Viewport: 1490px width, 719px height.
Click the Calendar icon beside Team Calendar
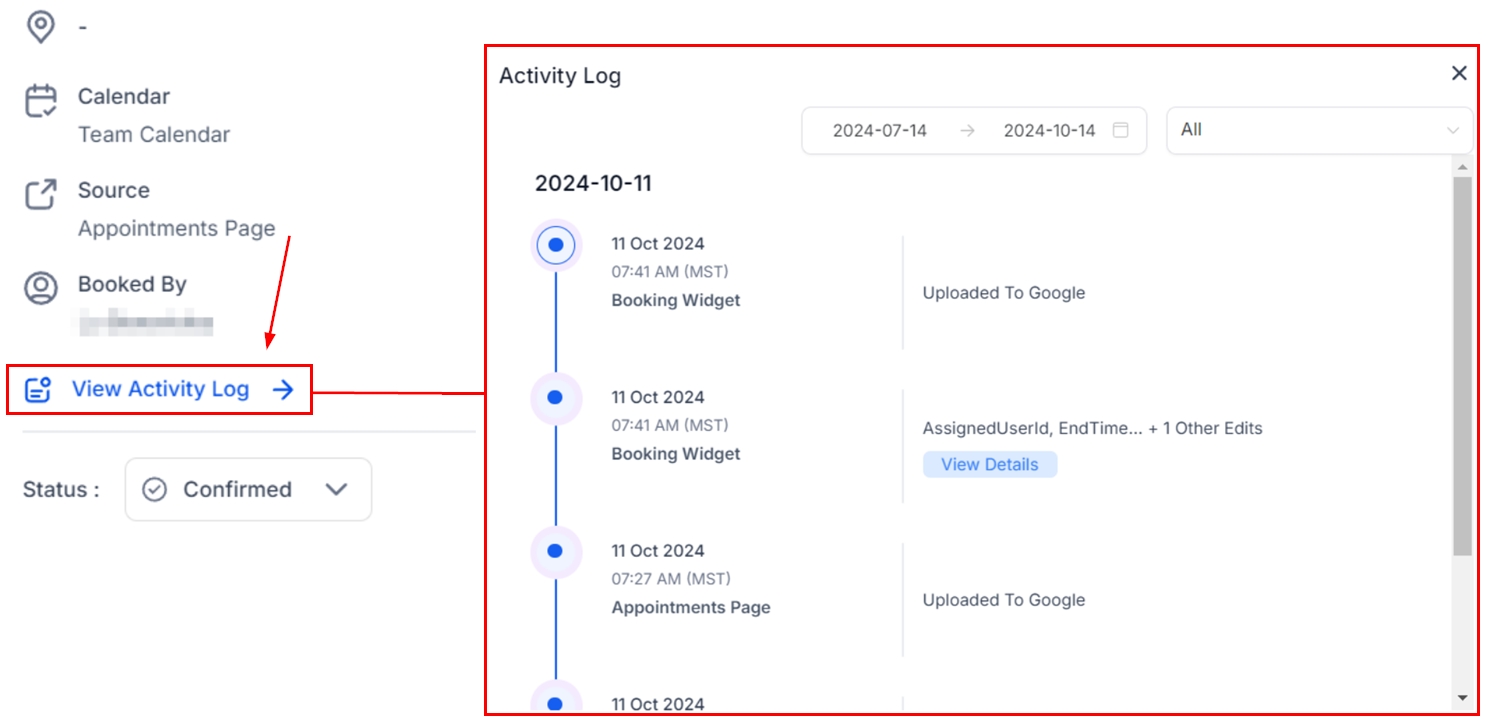click(41, 102)
